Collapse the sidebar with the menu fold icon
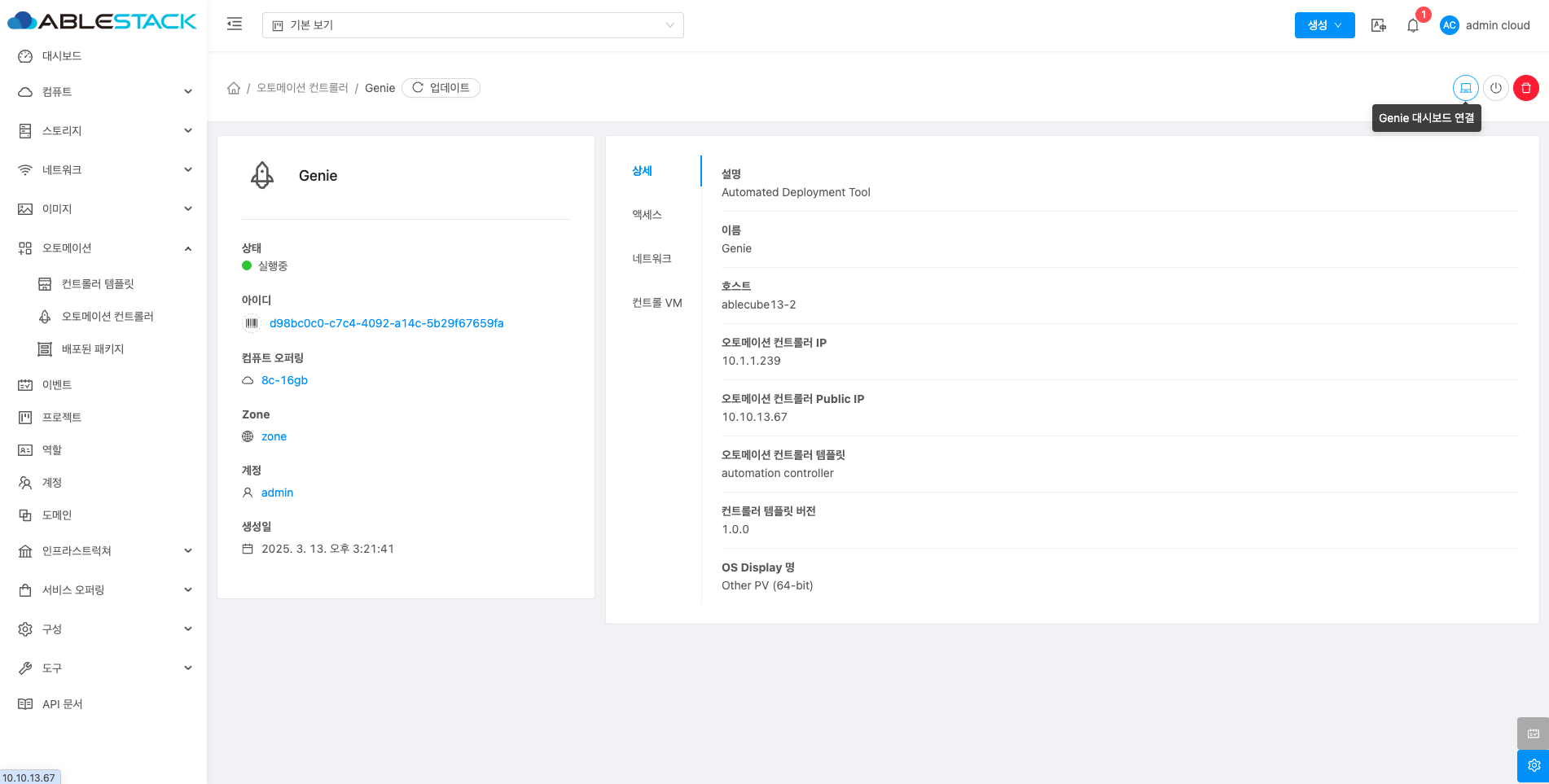Screen dimensions: 1549x784 pyautogui.click(x=235, y=24)
